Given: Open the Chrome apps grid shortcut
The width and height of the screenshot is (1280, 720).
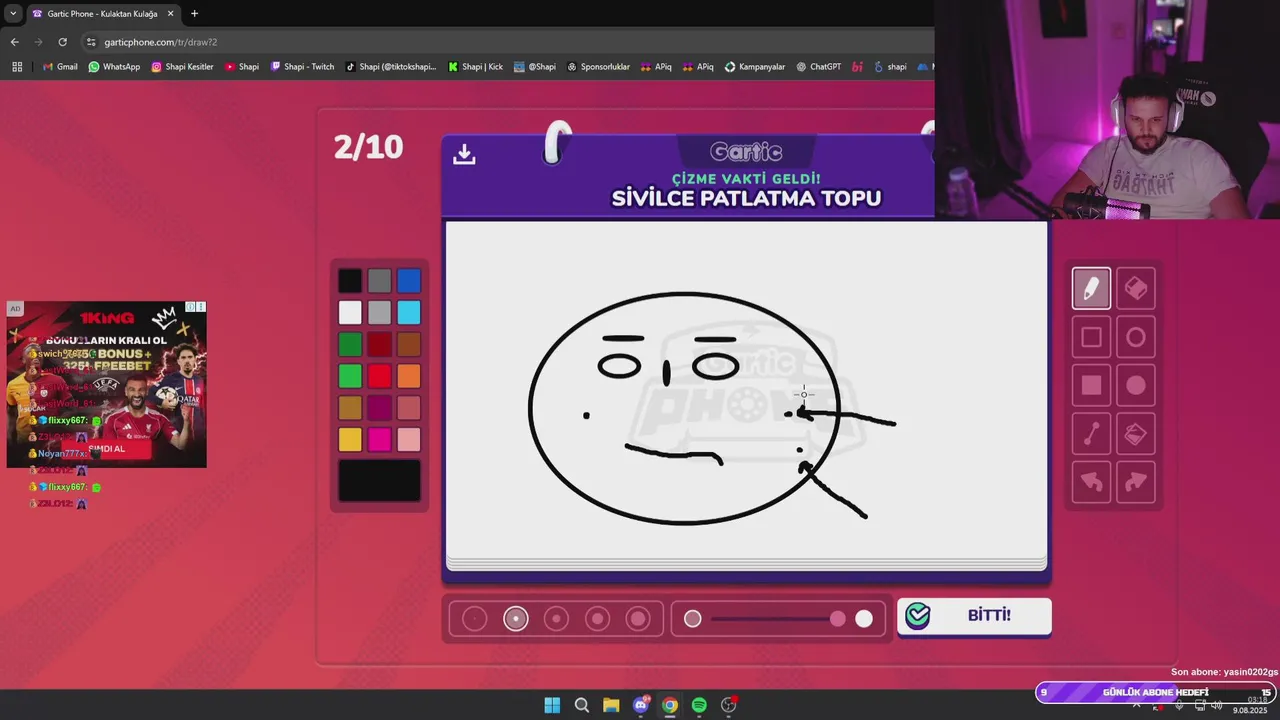Looking at the screenshot, I should point(17,67).
